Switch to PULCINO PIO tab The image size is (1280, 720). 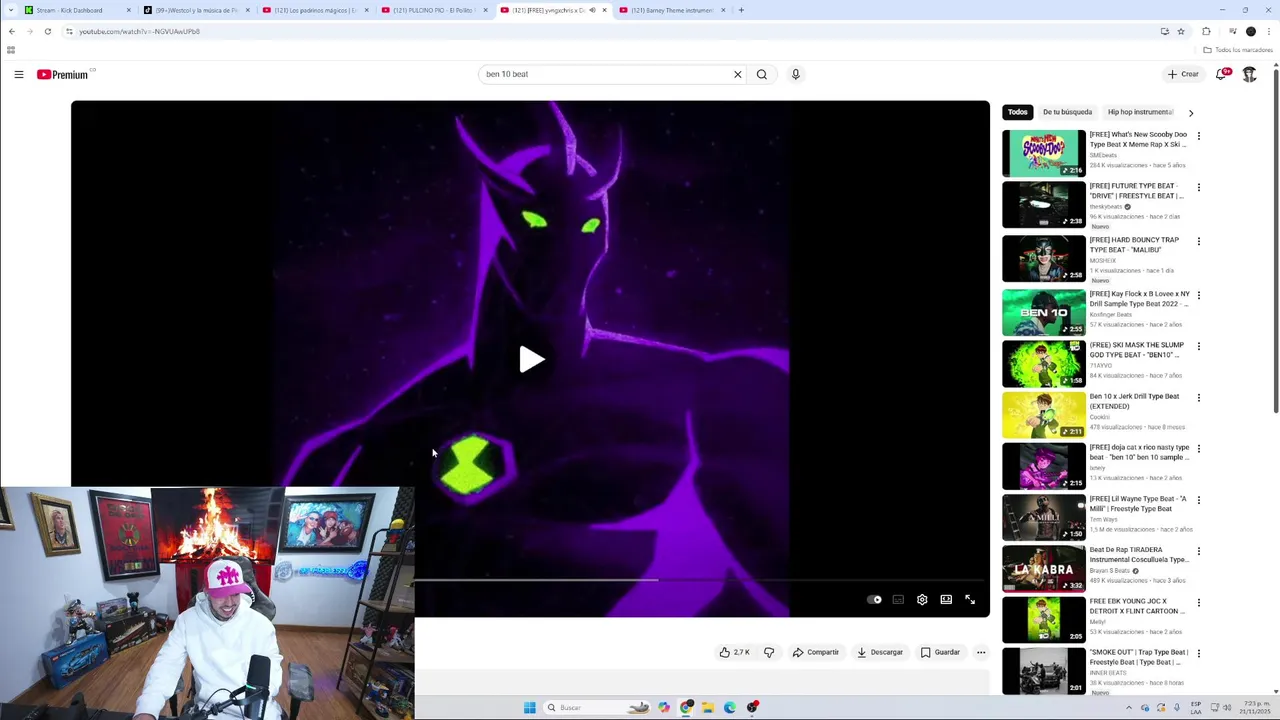[x=433, y=10]
